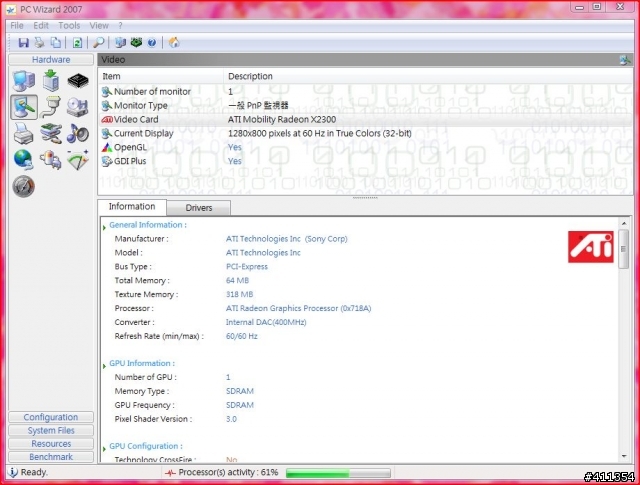Switch to the Drivers tab
The image size is (640, 485).
(x=199, y=208)
